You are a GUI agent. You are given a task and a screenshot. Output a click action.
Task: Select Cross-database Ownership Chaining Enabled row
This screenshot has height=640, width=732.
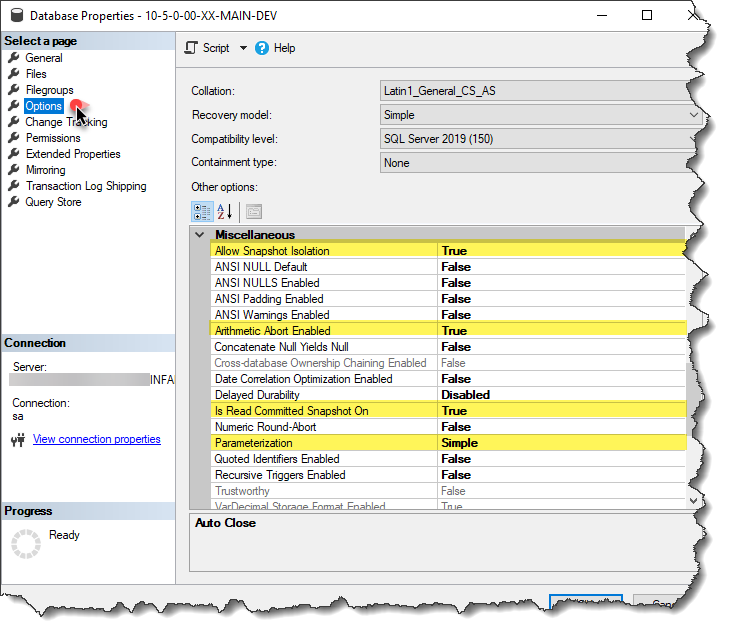pyautogui.click(x=448, y=363)
